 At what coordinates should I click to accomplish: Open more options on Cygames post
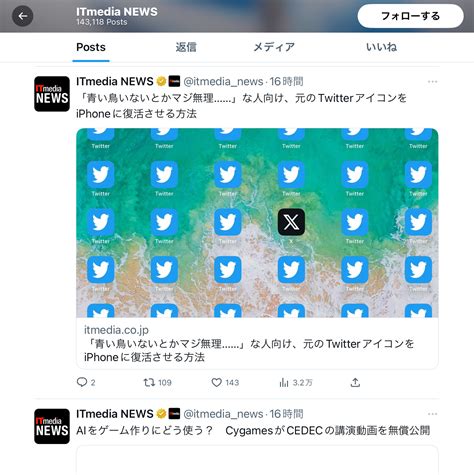click(432, 414)
